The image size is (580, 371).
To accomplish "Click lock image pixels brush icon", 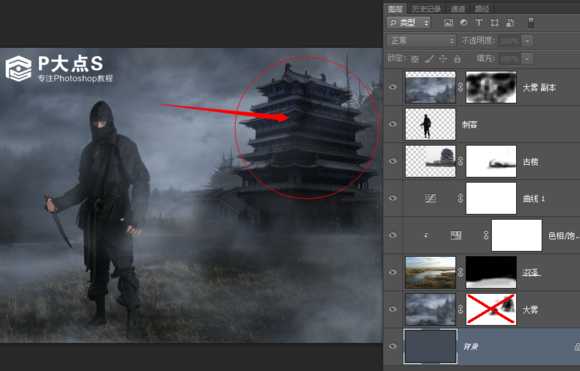I will (429, 59).
